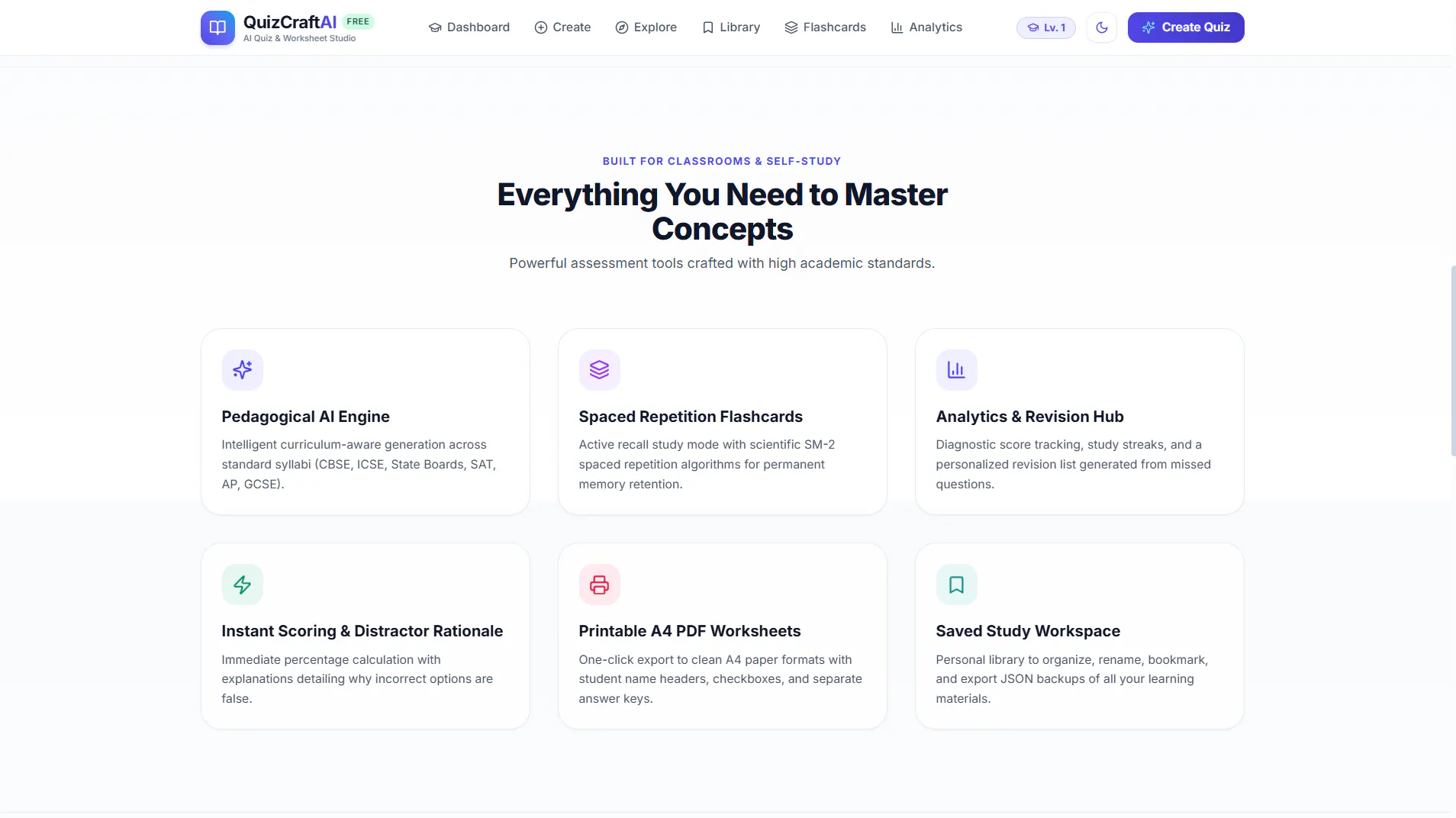Click the bookmark icon beside Library

(708, 27)
